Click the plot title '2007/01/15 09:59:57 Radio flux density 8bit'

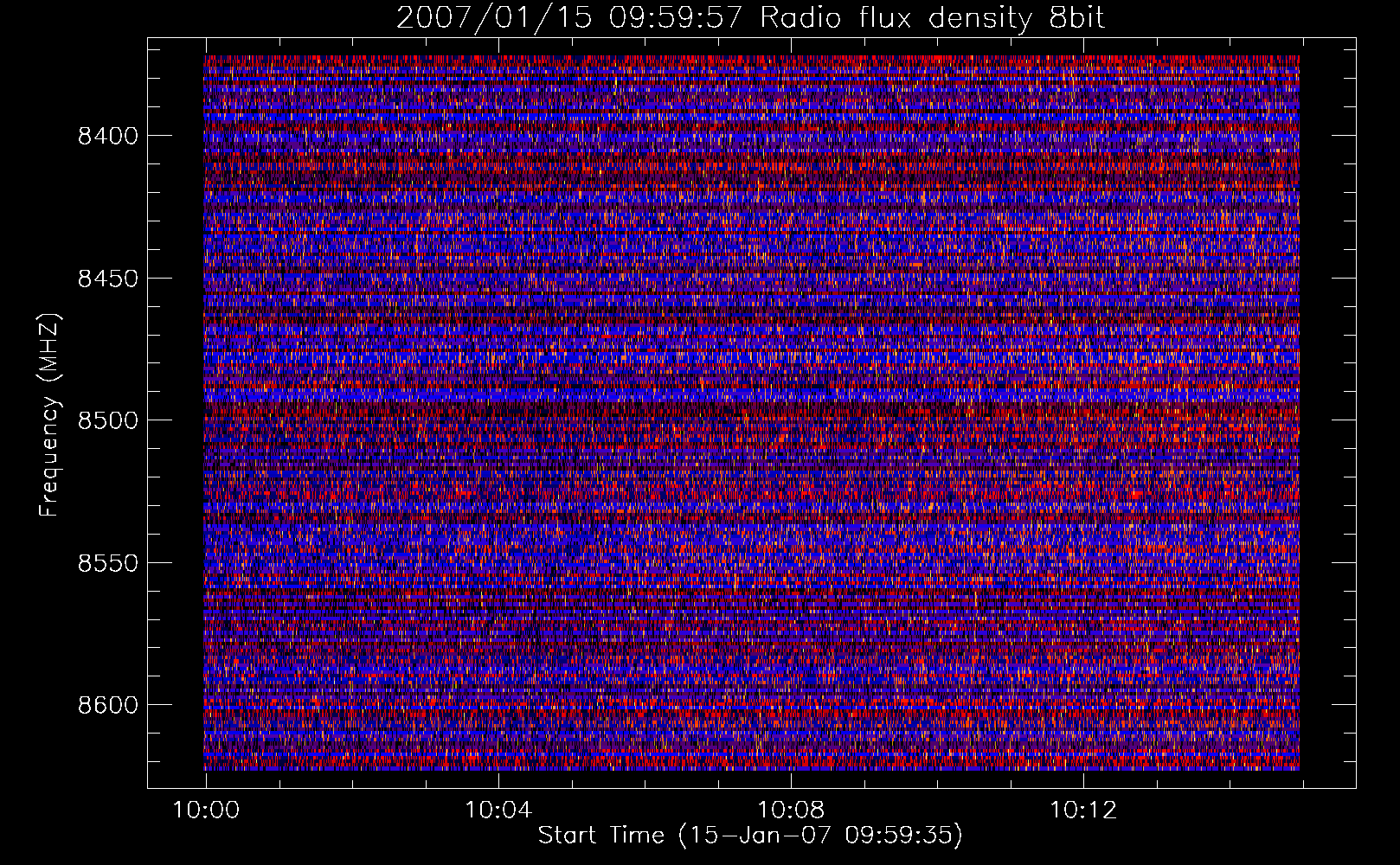750,17
